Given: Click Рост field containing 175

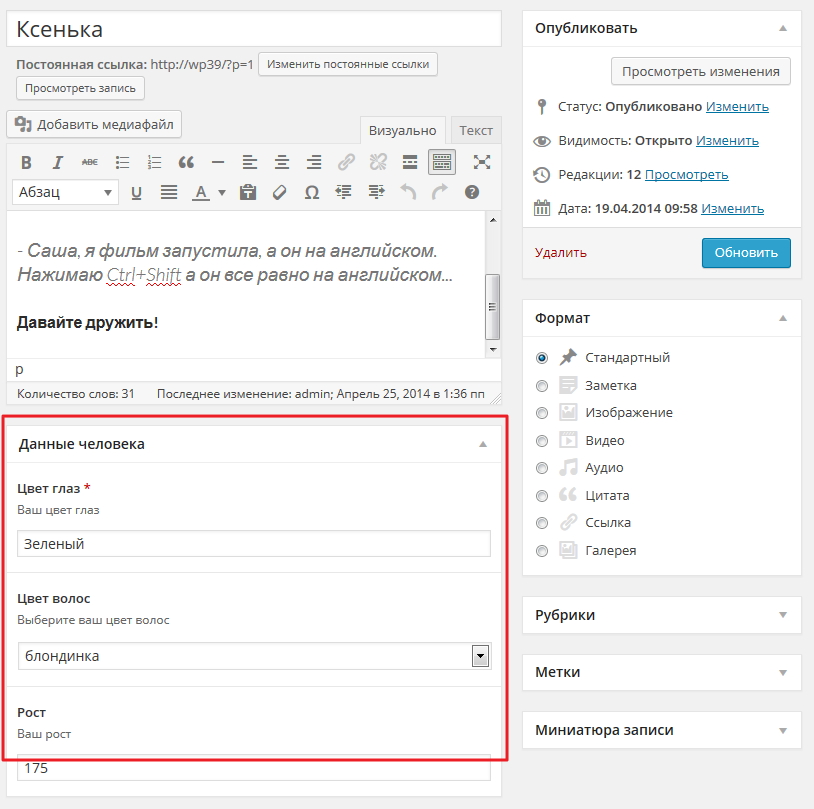Looking at the screenshot, I should (x=254, y=767).
